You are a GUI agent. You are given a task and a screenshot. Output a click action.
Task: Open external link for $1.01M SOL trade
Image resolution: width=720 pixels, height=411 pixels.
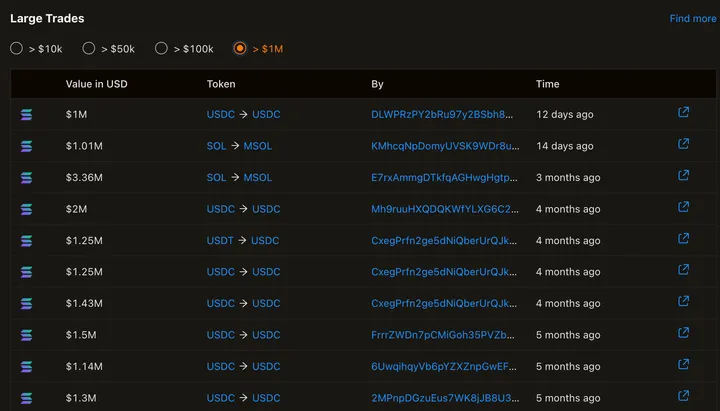coord(684,145)
